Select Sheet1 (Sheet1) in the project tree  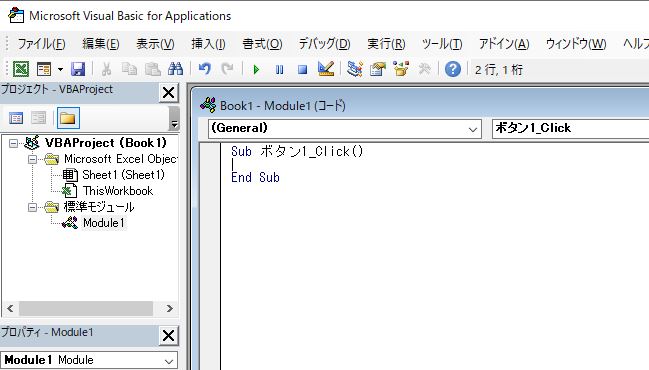pyautogui.click(x=123, y=175)
